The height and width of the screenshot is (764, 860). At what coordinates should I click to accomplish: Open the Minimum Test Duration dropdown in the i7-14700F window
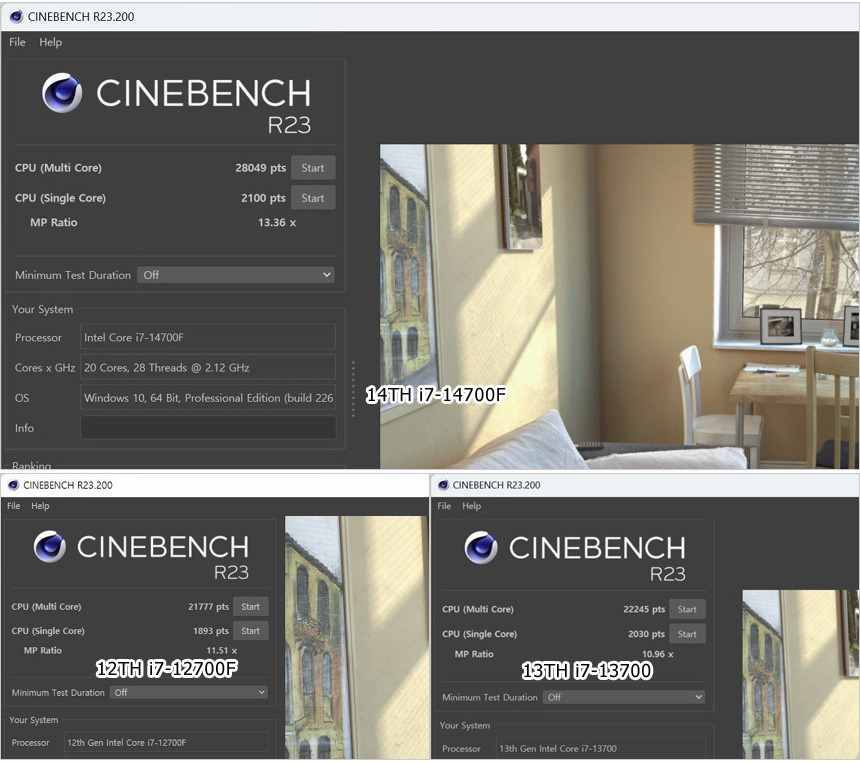tap(236, 275)
